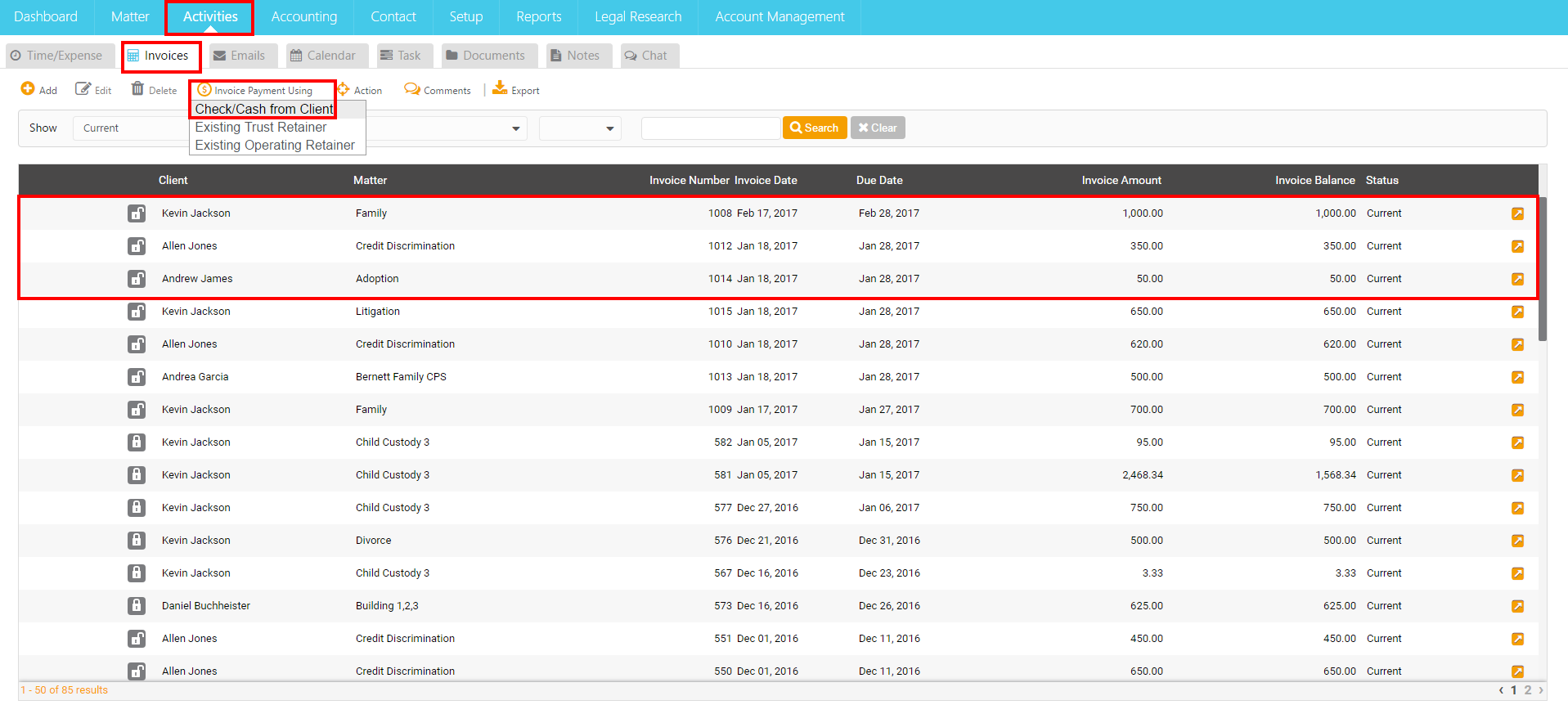1568x705 pixels.
Task: Toggle lock icon on invoice 581 row
Action: point(137,475)
